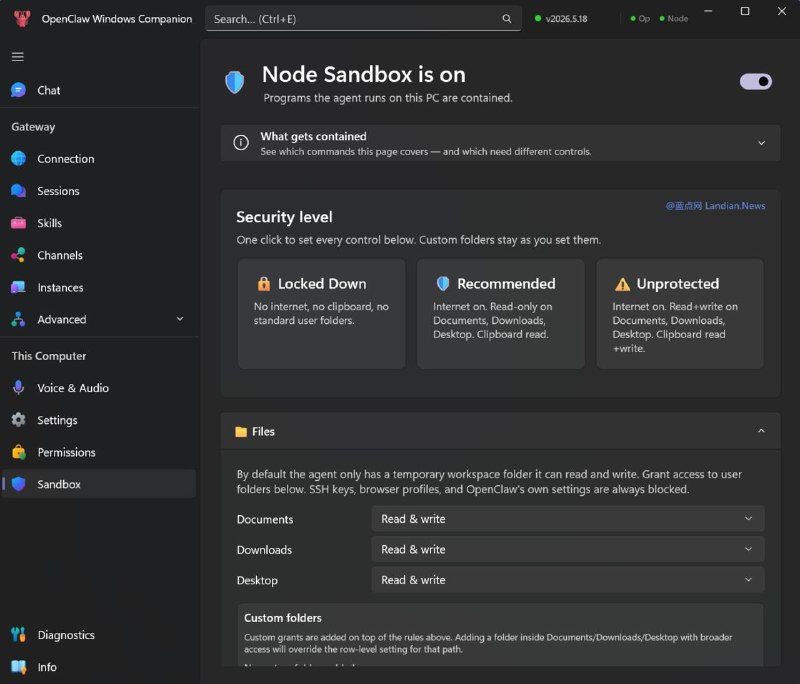Open the Instances page

99,287
